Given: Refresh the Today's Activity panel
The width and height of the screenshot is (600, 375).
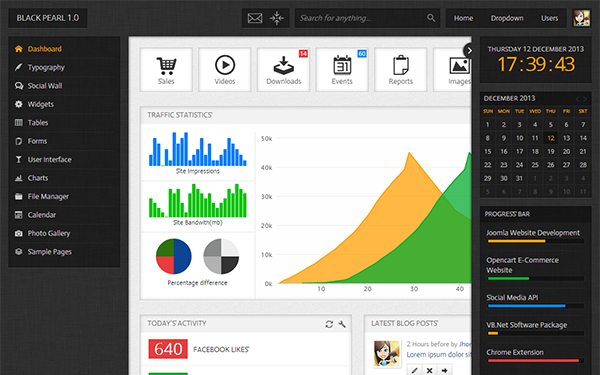Looking at the screenshot, I should click(329, 324).
